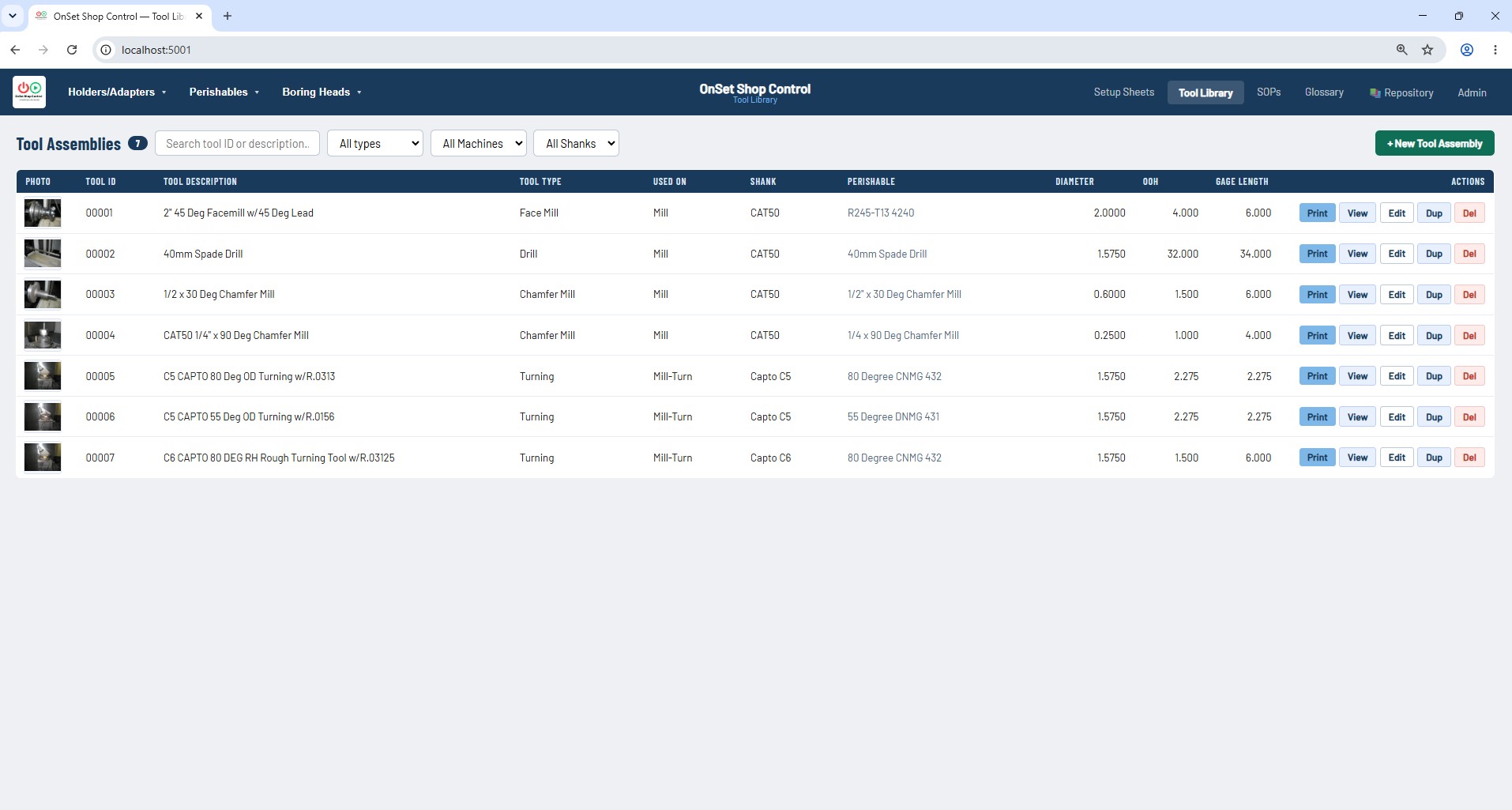Open the browser zoom magnifier icon
The image size is (1512, 810).
(x=1401, y=50)
